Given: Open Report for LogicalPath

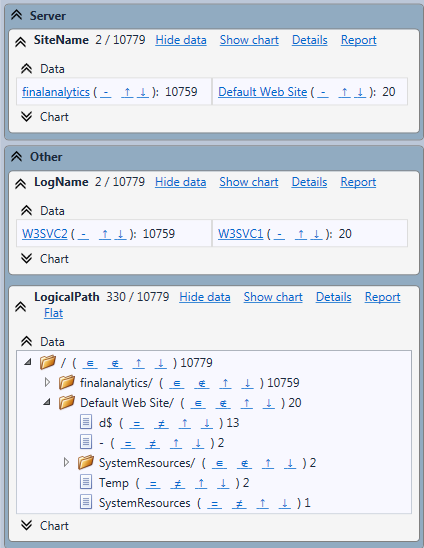Looking at the screenshot, I should click(x=382, y=297).
